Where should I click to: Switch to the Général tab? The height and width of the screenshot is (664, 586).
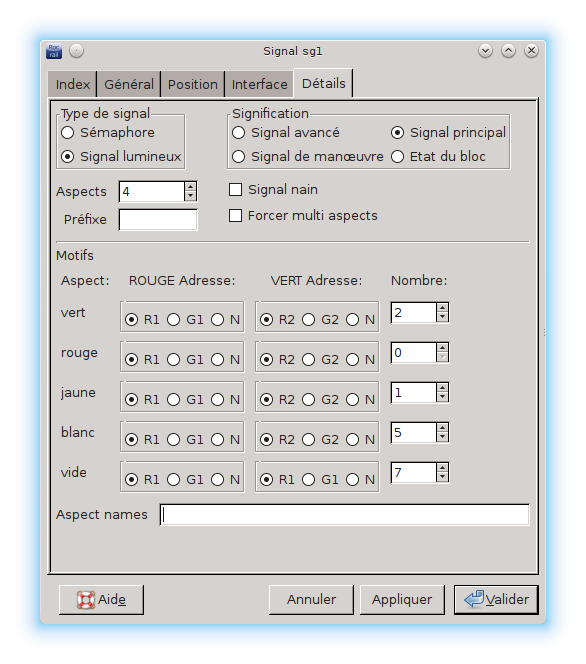click(x=129, y=84)
